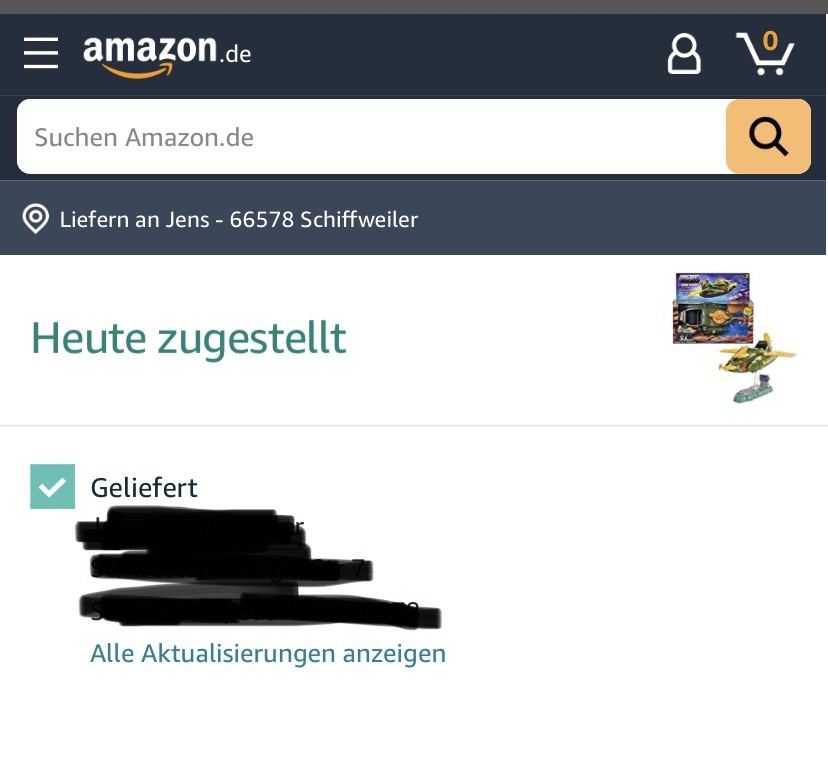Focus the Suchen Amazon.de search field
The image size is (828, 758).
[x=372, y=137]
